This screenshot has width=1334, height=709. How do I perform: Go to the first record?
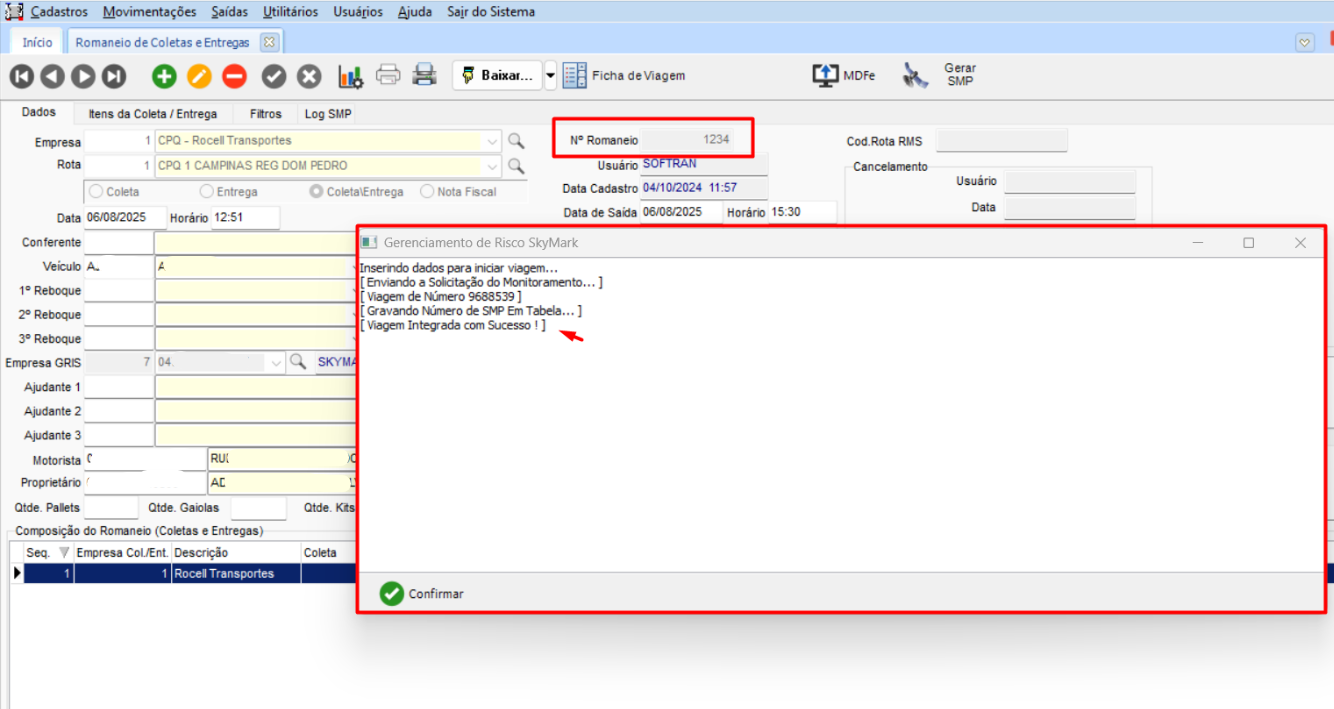(x=22, y=76)
